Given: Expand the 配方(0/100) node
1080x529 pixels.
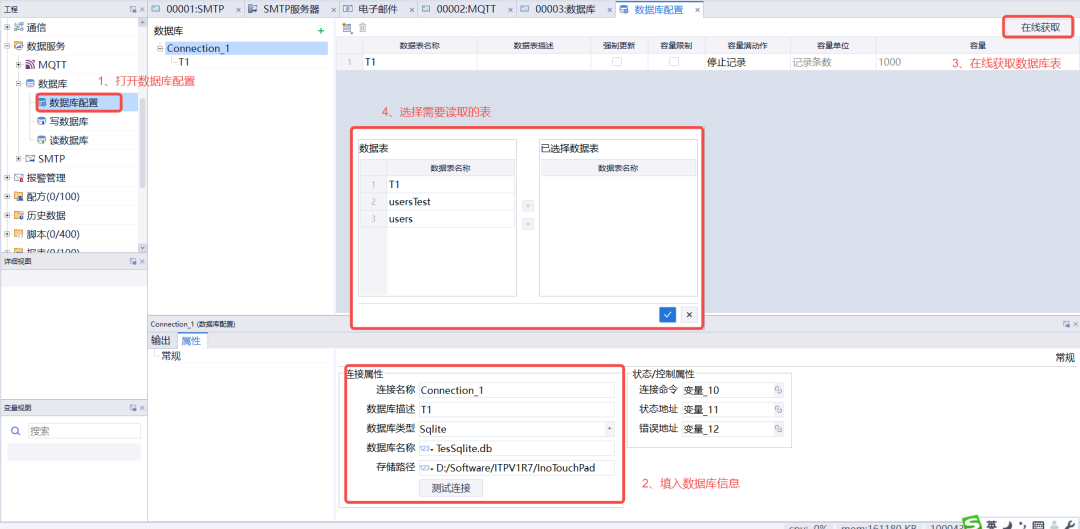Looking at the screenshot, I should (7, 196).
